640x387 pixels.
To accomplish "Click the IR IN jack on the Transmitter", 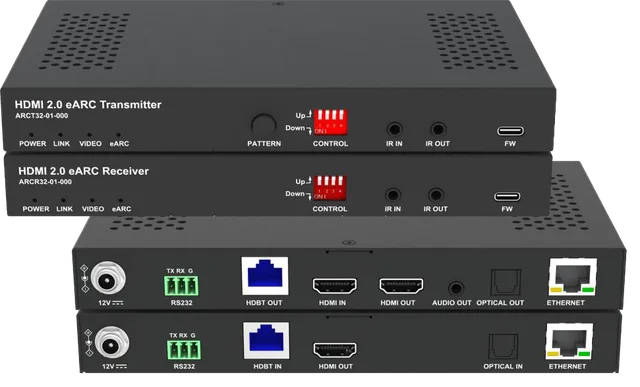I will pyautogui.click(x=394, y=130).
